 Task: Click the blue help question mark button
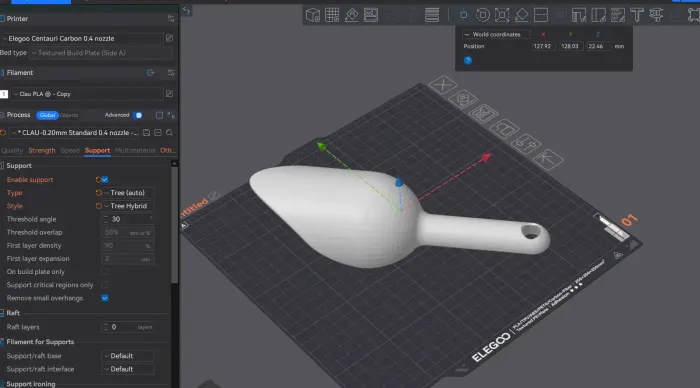pyautogui.click(x=467, y=60)
